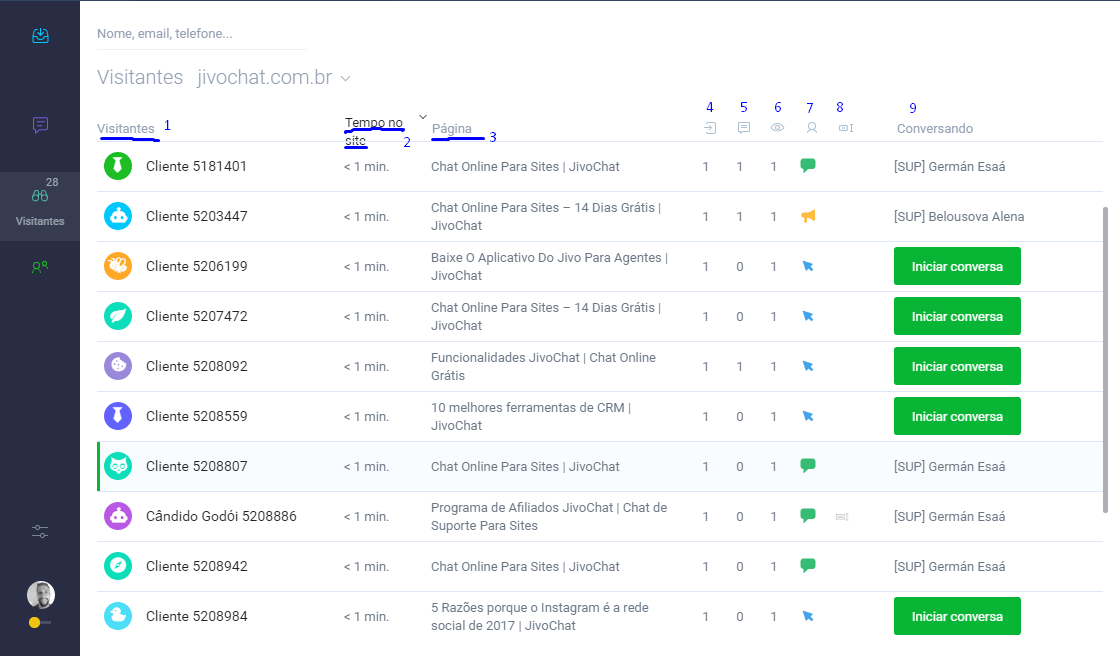Click page '5 Razões porque o Instagram'

[539, 617]
